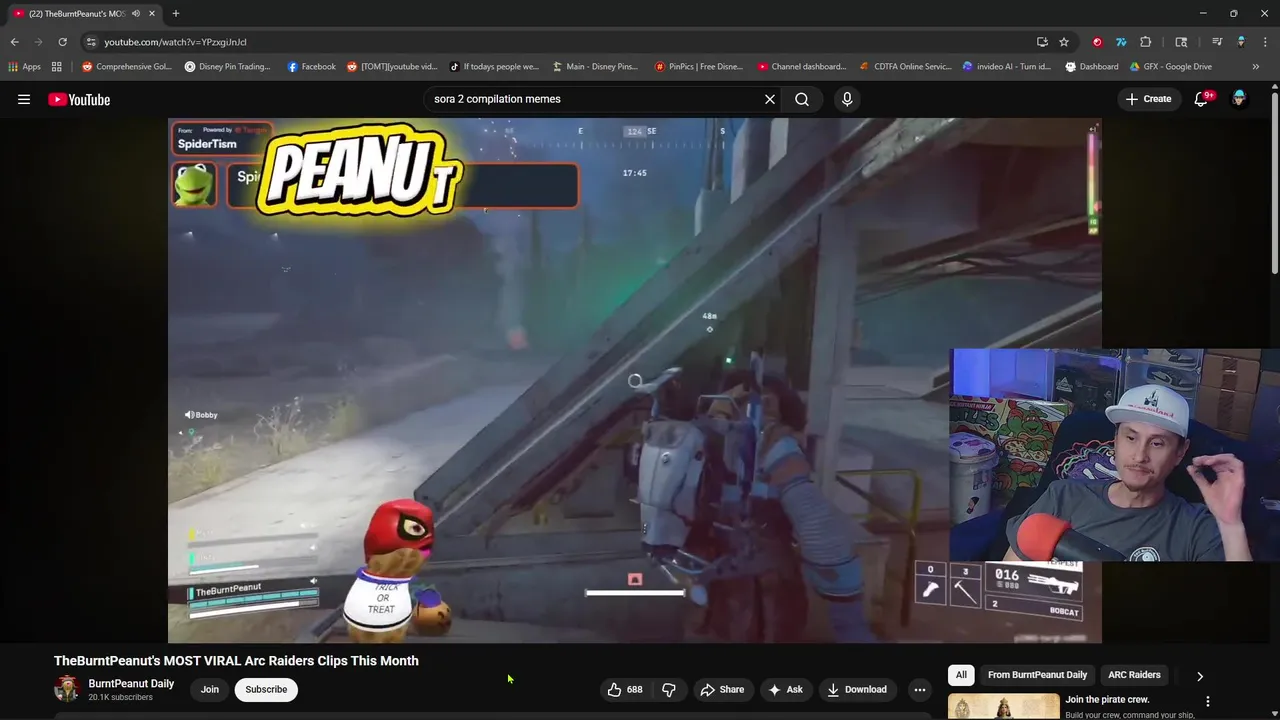Open BurntPeanut Daily channel name link
Viewport: 1280px width, 720px height.
pos(131,684)
